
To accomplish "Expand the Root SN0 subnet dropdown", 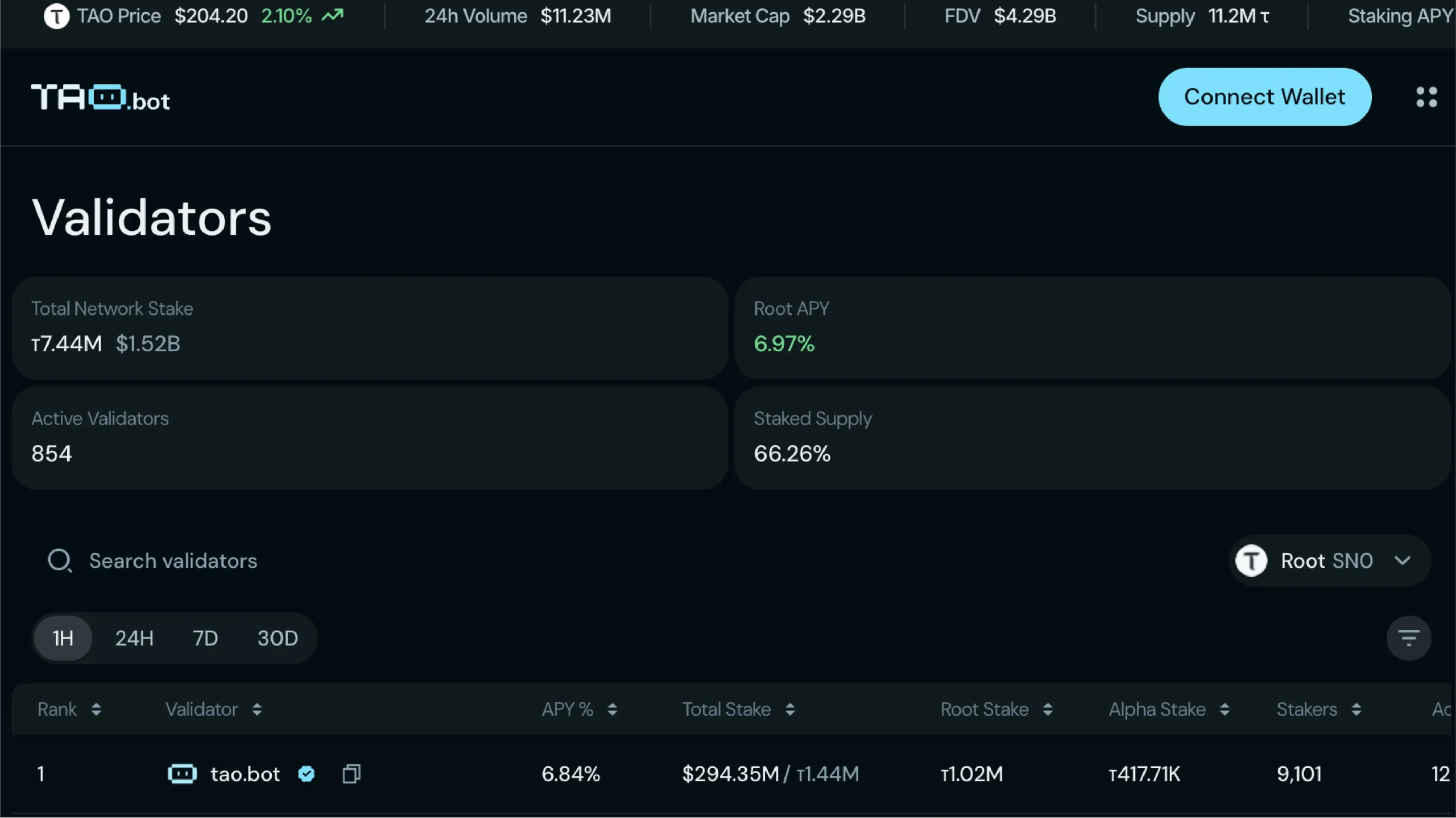I will (x=1329, y=560).
